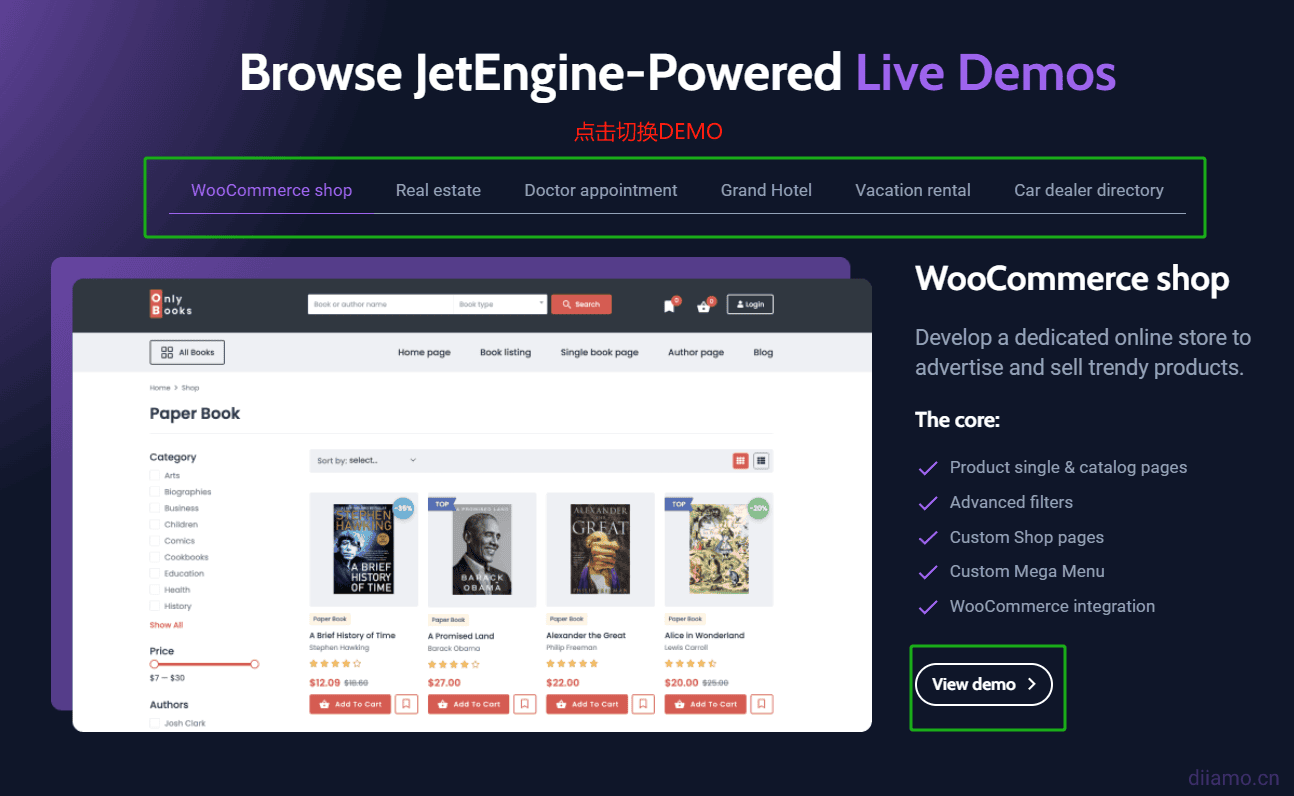The height and width of the screenshot is (796, 1294).
Task: Open the bookmarks wishlist icon in header
Action: [x=669, y=306]
